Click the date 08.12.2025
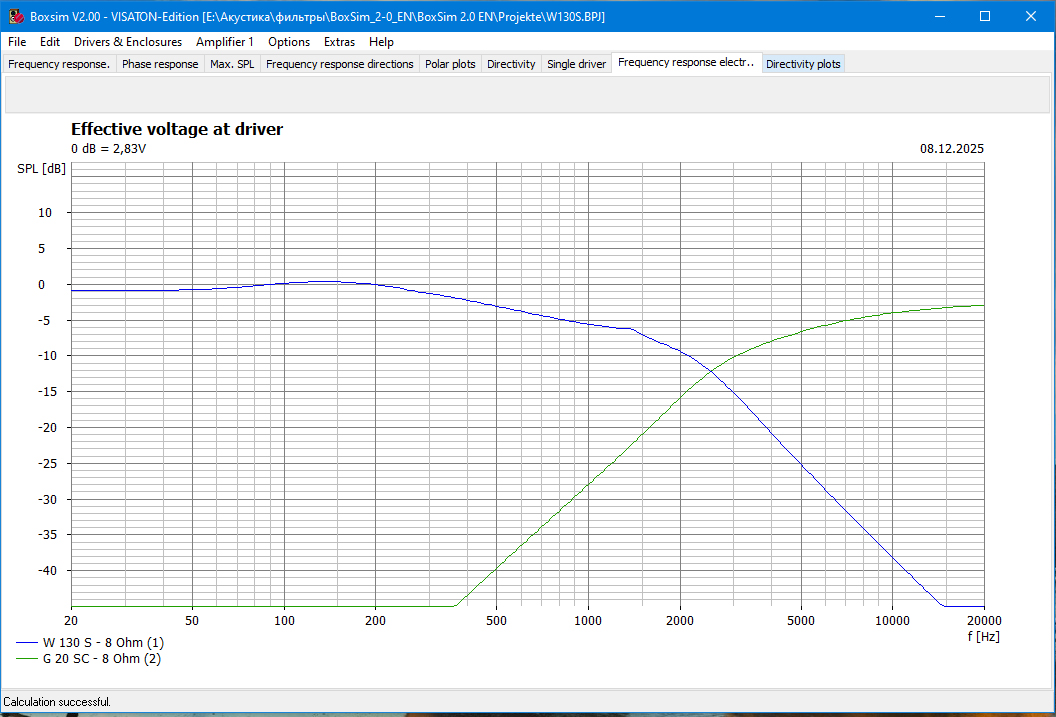 952,149
